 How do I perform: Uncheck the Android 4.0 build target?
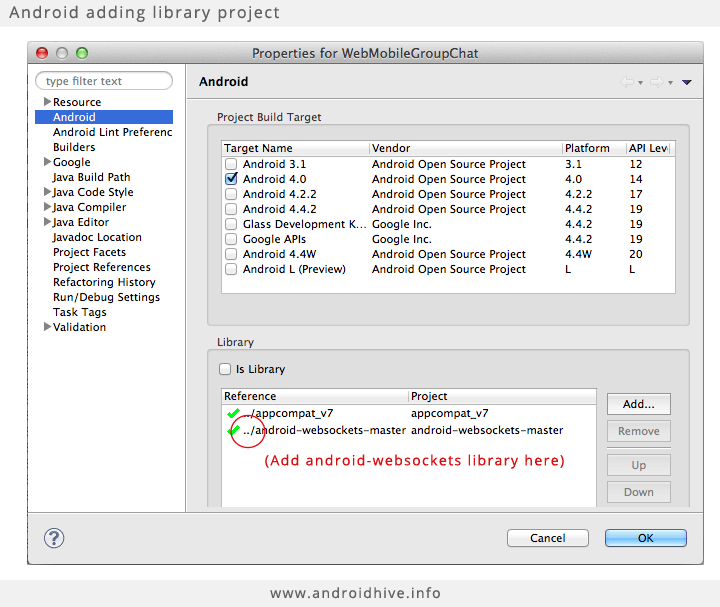point(231,179)
